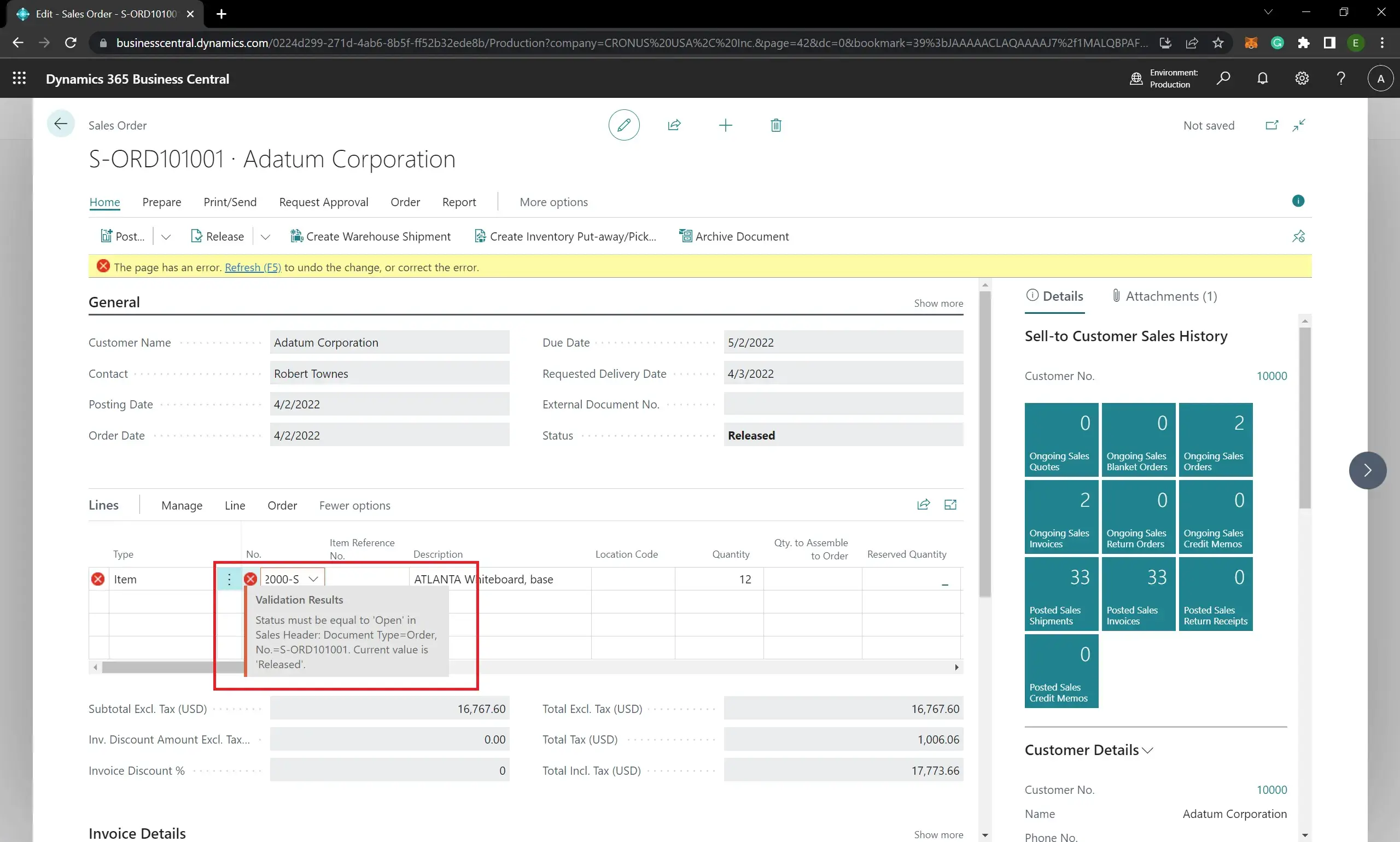Open the app launcher waffle menu
This screenshot has height=842, width=1400.
pos(19,78)
